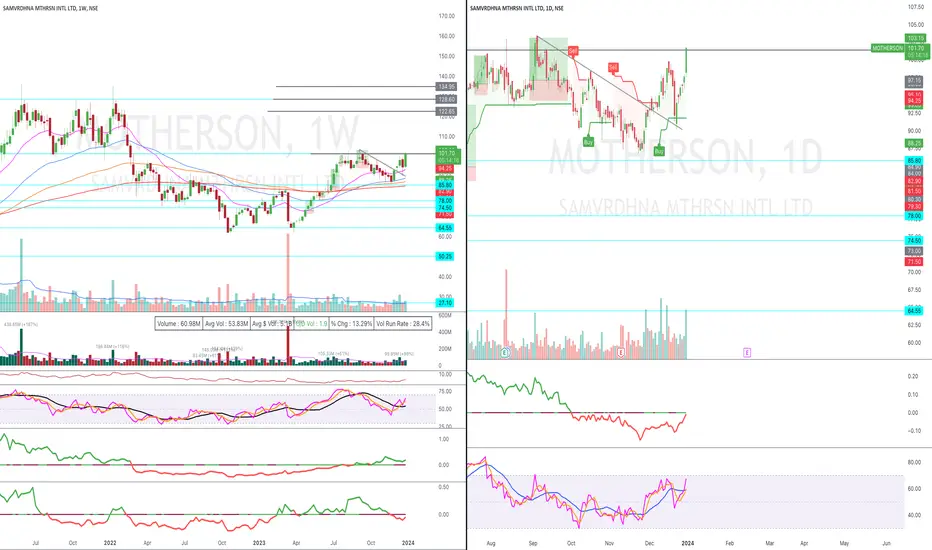Click the Feb label on daily time axis
This screenshot has width=932, height=550.
pyautogui.click(x=730, y=543)
